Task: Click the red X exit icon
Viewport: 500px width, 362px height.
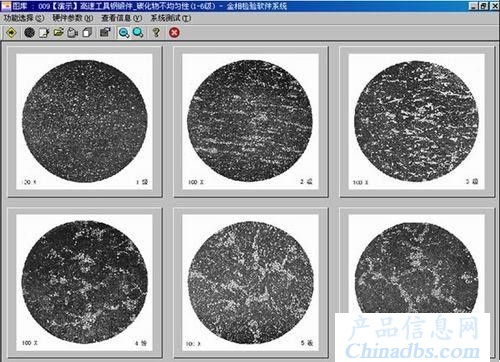Action: 174,33
